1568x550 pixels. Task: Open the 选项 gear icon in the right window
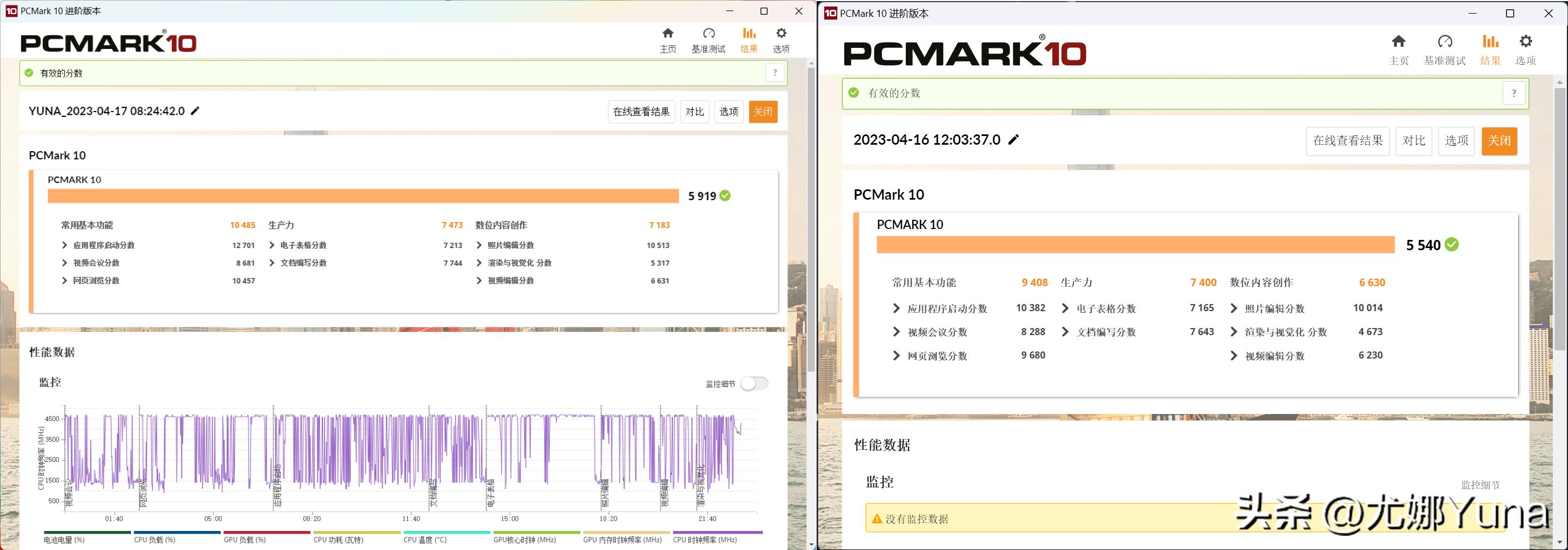tap(1526, 41)
